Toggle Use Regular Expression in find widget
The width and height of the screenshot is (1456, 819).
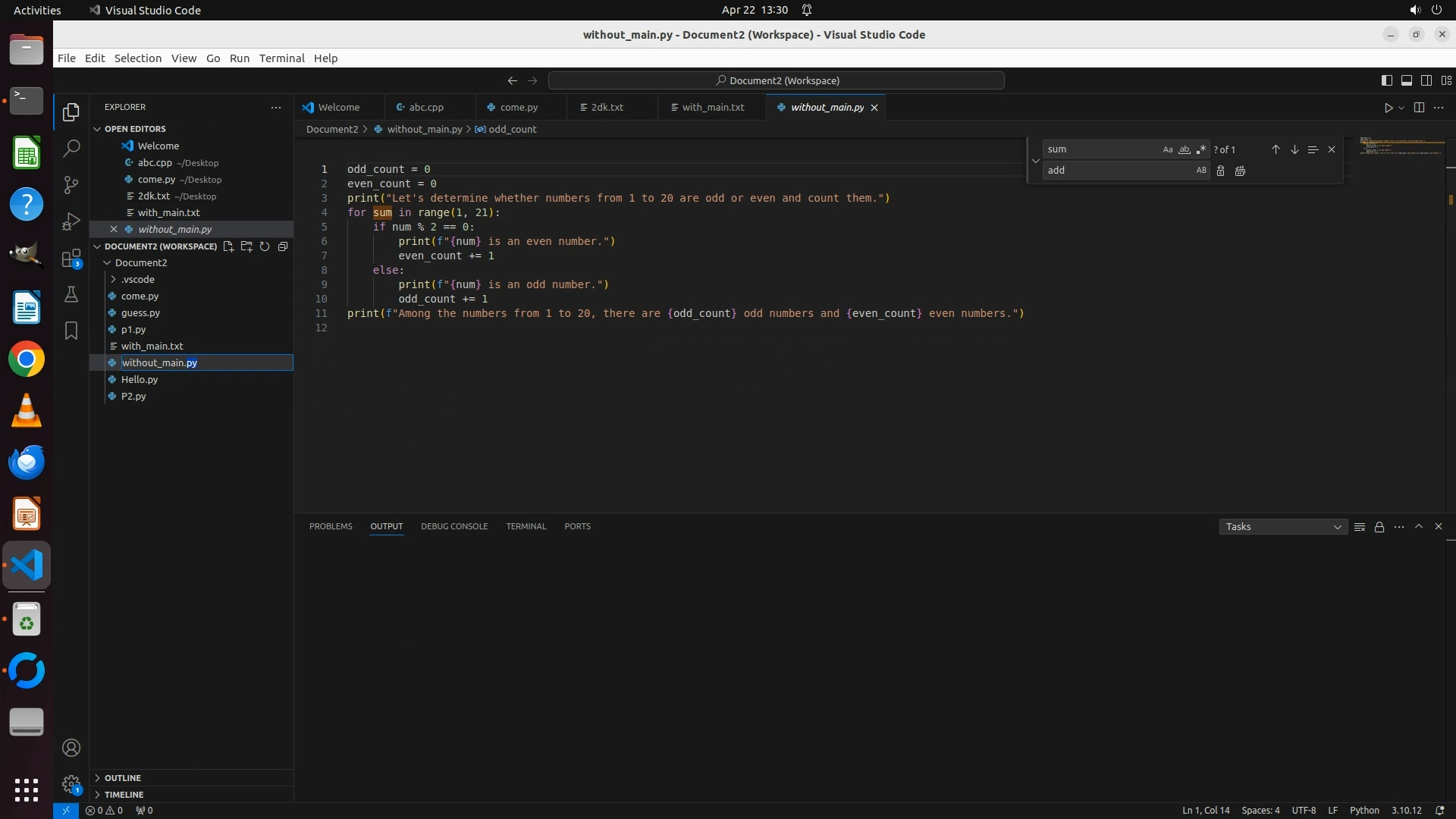click(1201, 149)
